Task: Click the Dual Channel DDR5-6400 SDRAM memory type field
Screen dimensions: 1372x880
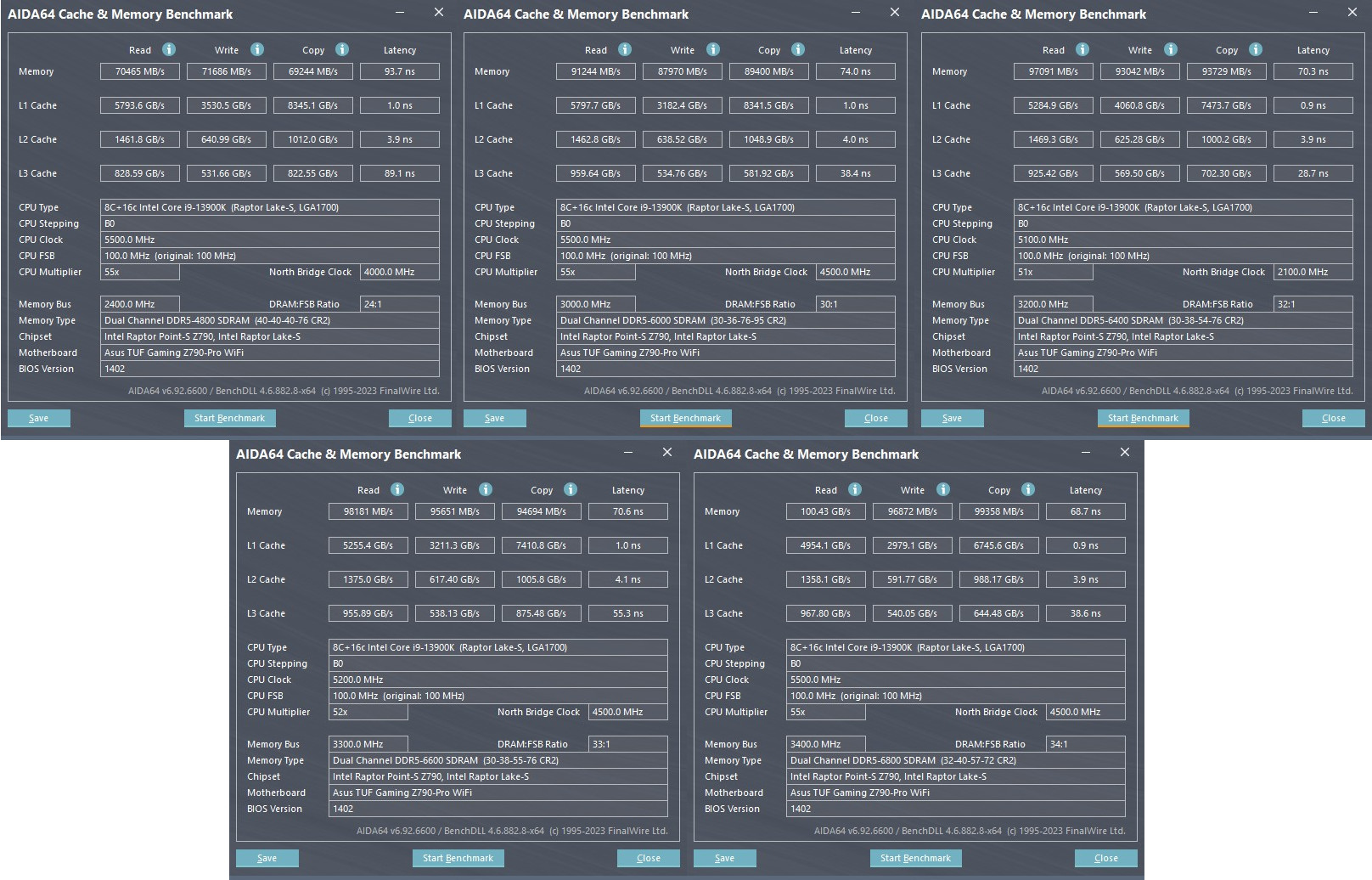Action: click(x=1182, y=320)
